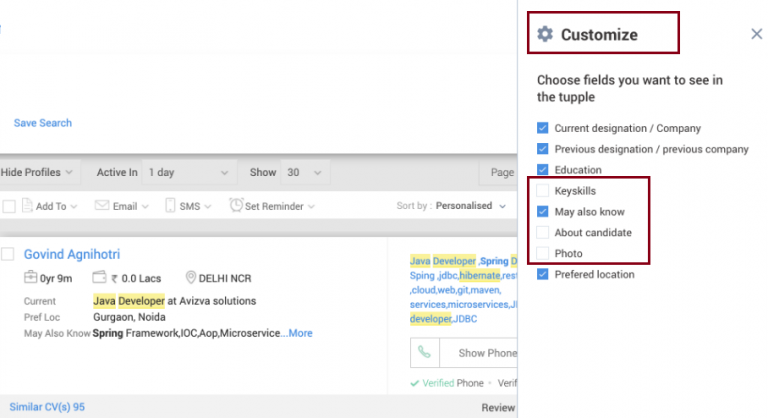Enable the Keyskills checkbox
The image size is (768, 418).
(543, 190)
